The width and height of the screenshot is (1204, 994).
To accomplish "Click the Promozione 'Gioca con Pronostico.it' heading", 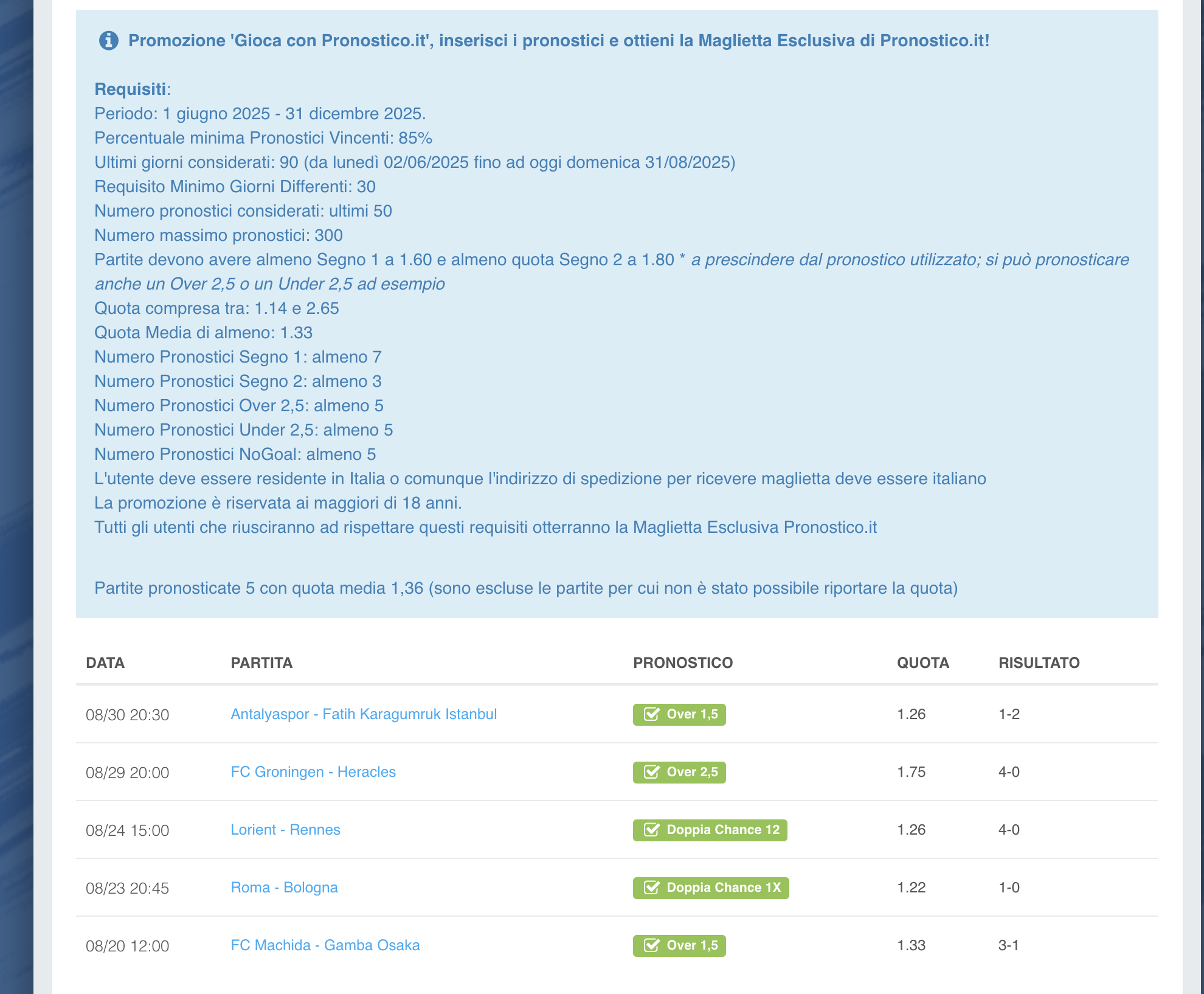I will (559, 41).
